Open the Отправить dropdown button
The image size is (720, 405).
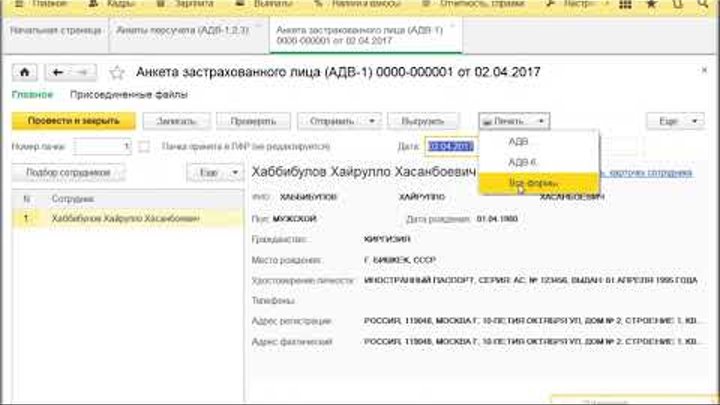339,121
